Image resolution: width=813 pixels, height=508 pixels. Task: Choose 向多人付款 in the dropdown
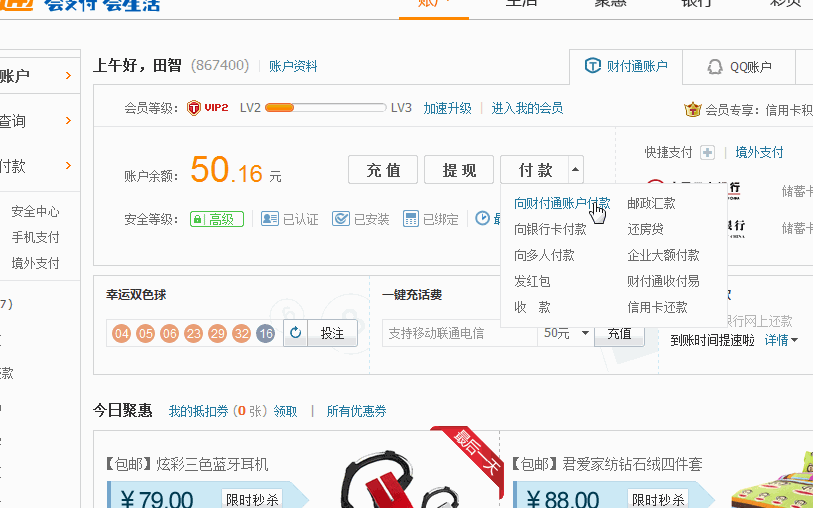(x=544, y=255)
